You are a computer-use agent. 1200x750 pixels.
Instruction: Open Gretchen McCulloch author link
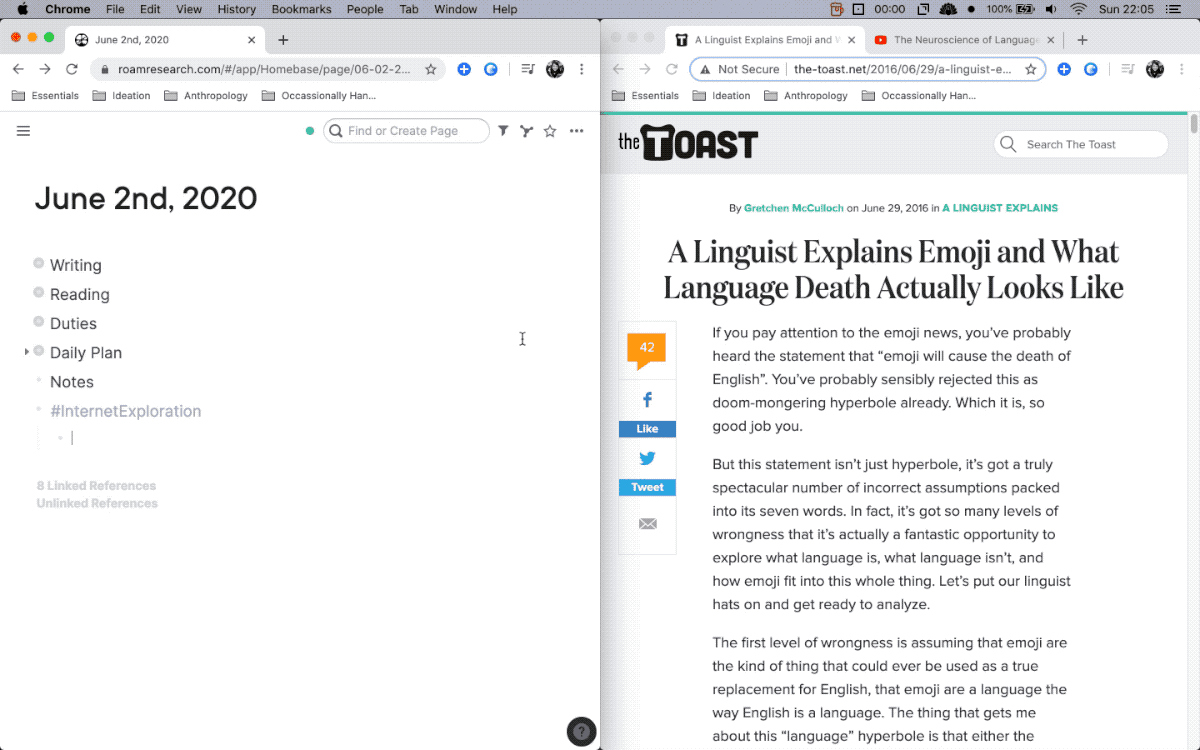[794, 208]
